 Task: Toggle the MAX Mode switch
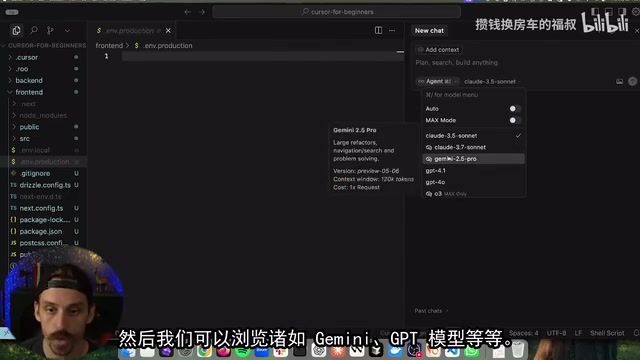[515, 120]
